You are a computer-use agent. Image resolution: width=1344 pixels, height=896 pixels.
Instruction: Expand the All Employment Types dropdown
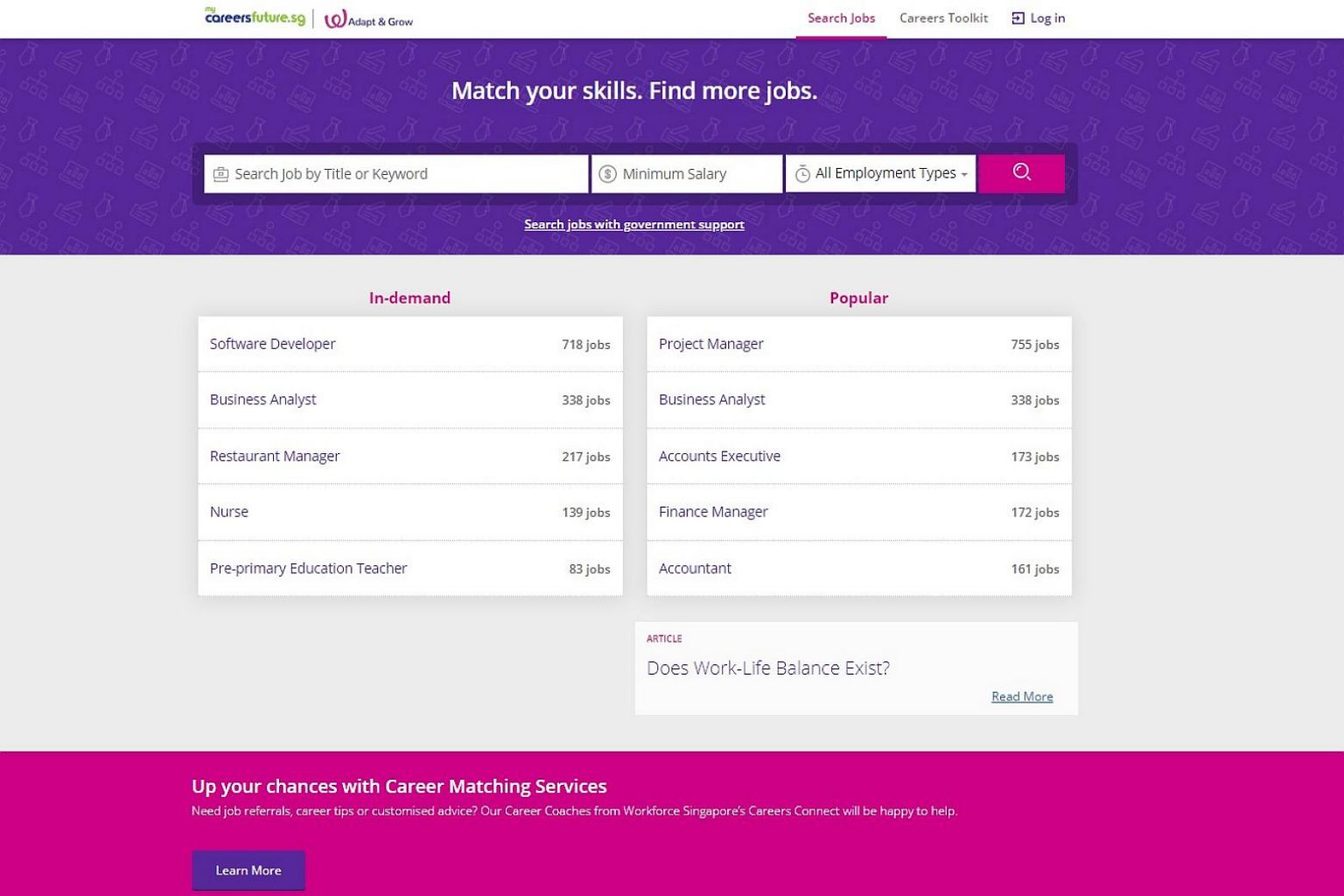tap(891, 173)
